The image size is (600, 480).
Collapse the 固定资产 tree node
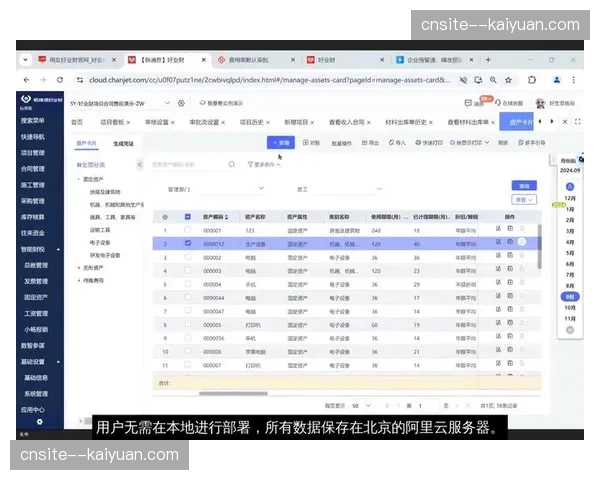tap(79, 179)
